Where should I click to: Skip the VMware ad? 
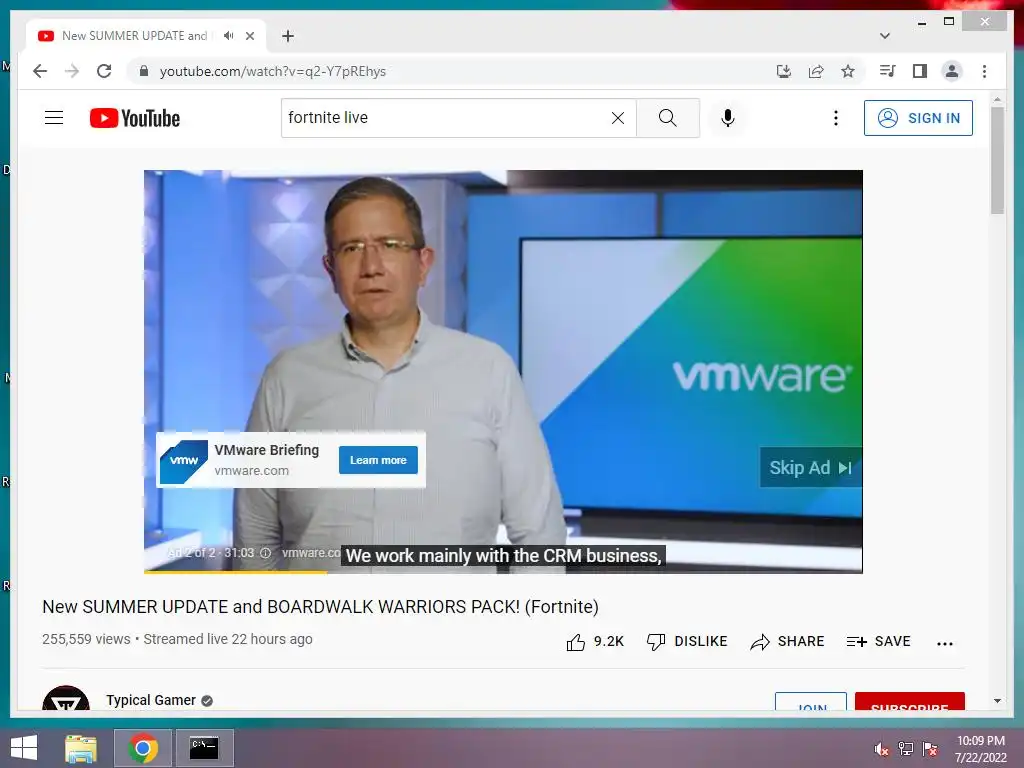(810, 468)
